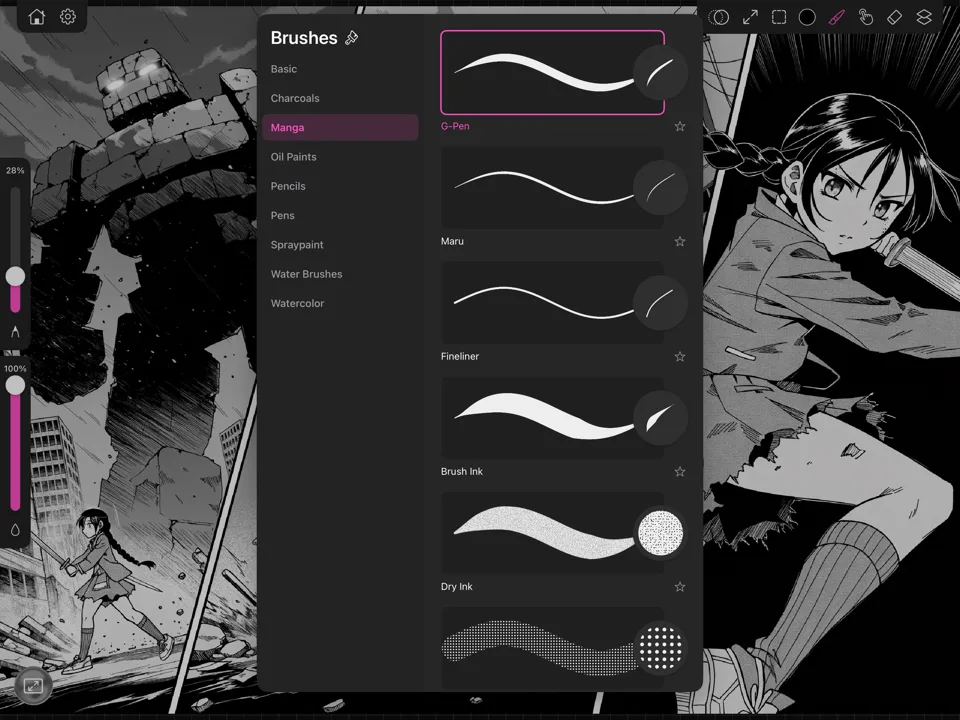
Task: Select the smudge finger tool
Action: point(865,17)
